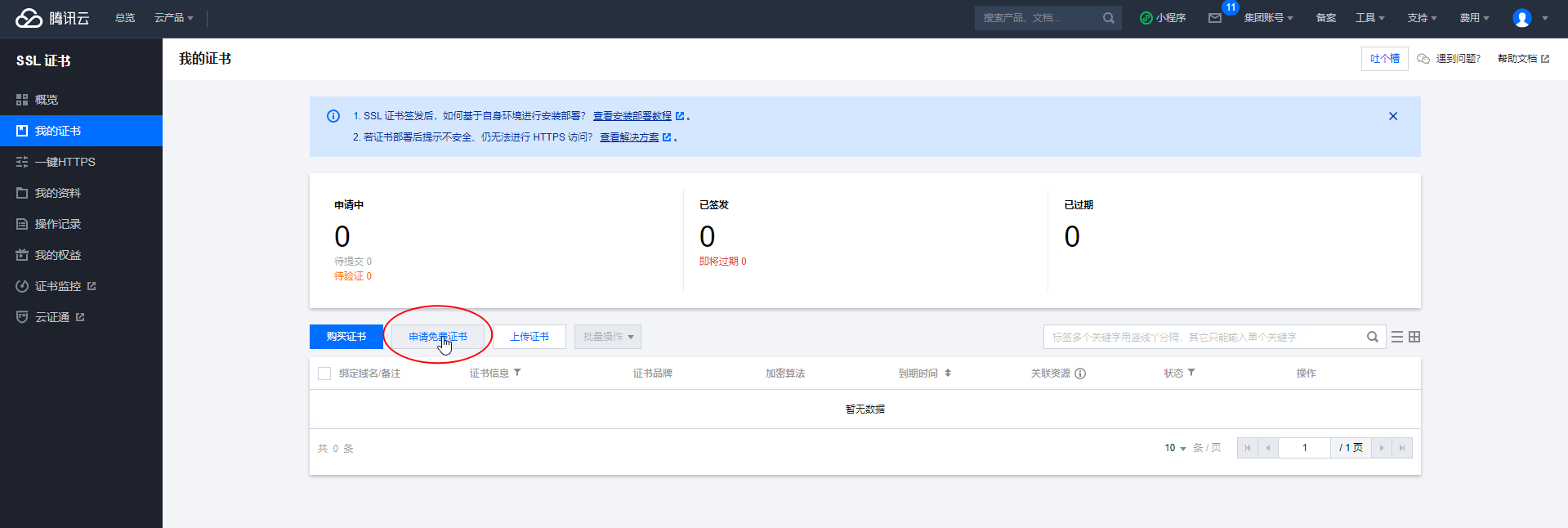Filter the 状态 column

1191,373
